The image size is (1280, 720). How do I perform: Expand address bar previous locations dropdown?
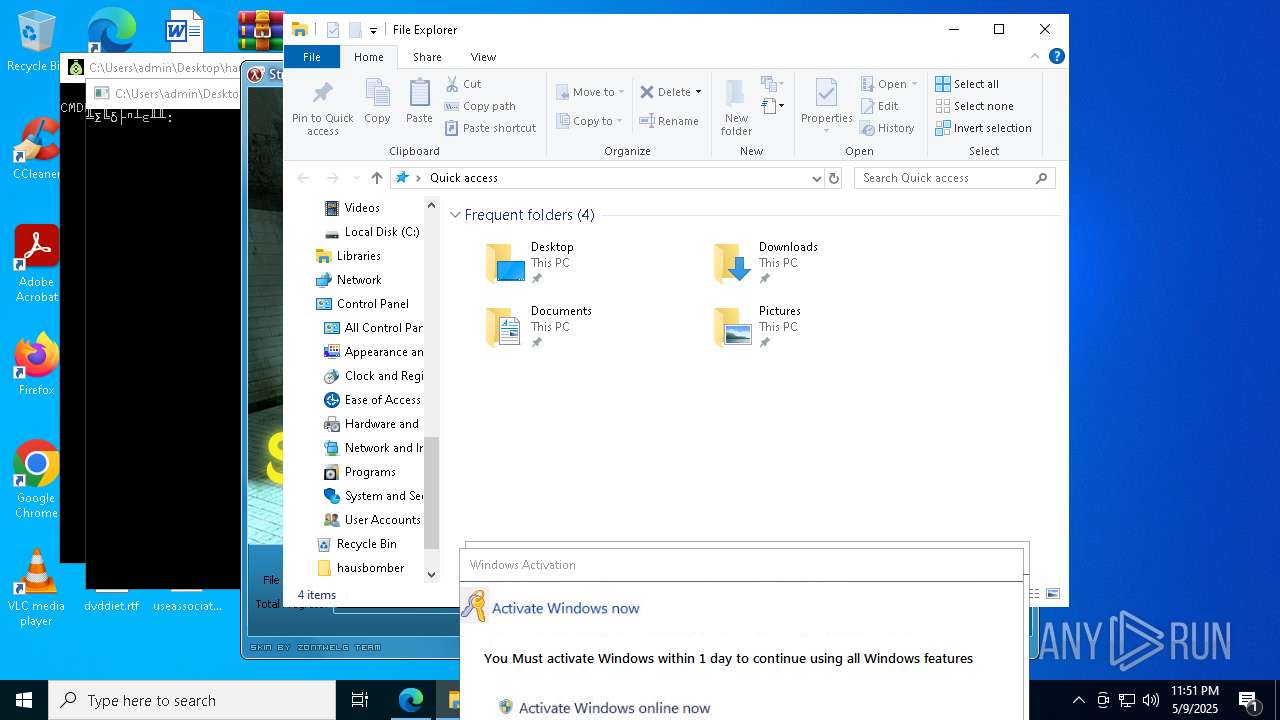(x=817, y=178)
